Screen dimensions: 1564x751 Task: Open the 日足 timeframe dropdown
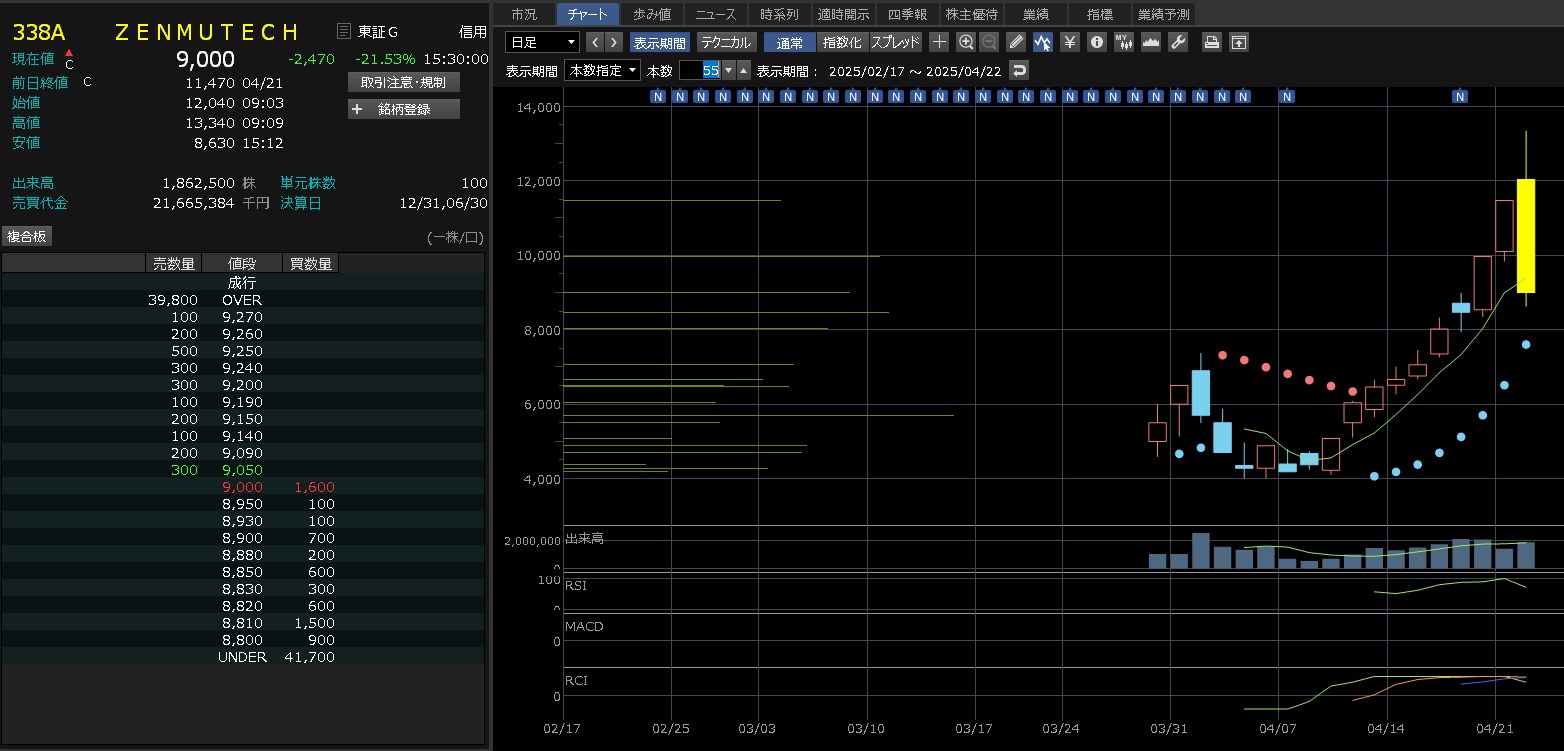coord(542,42)
